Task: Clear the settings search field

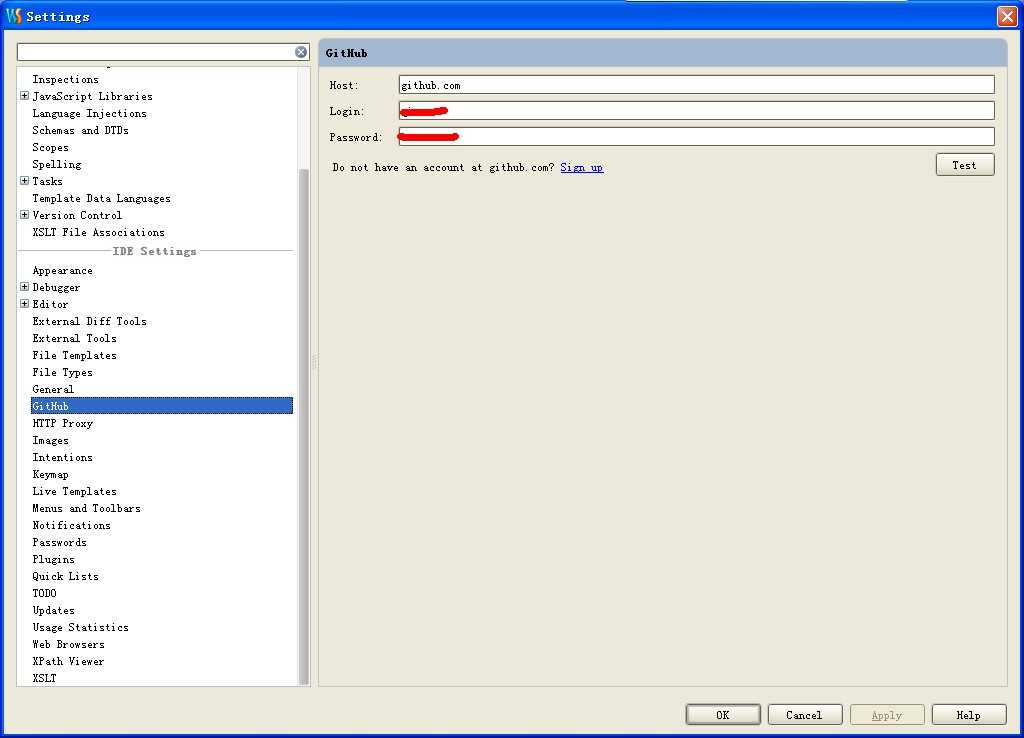Action: tap(300, 52)
